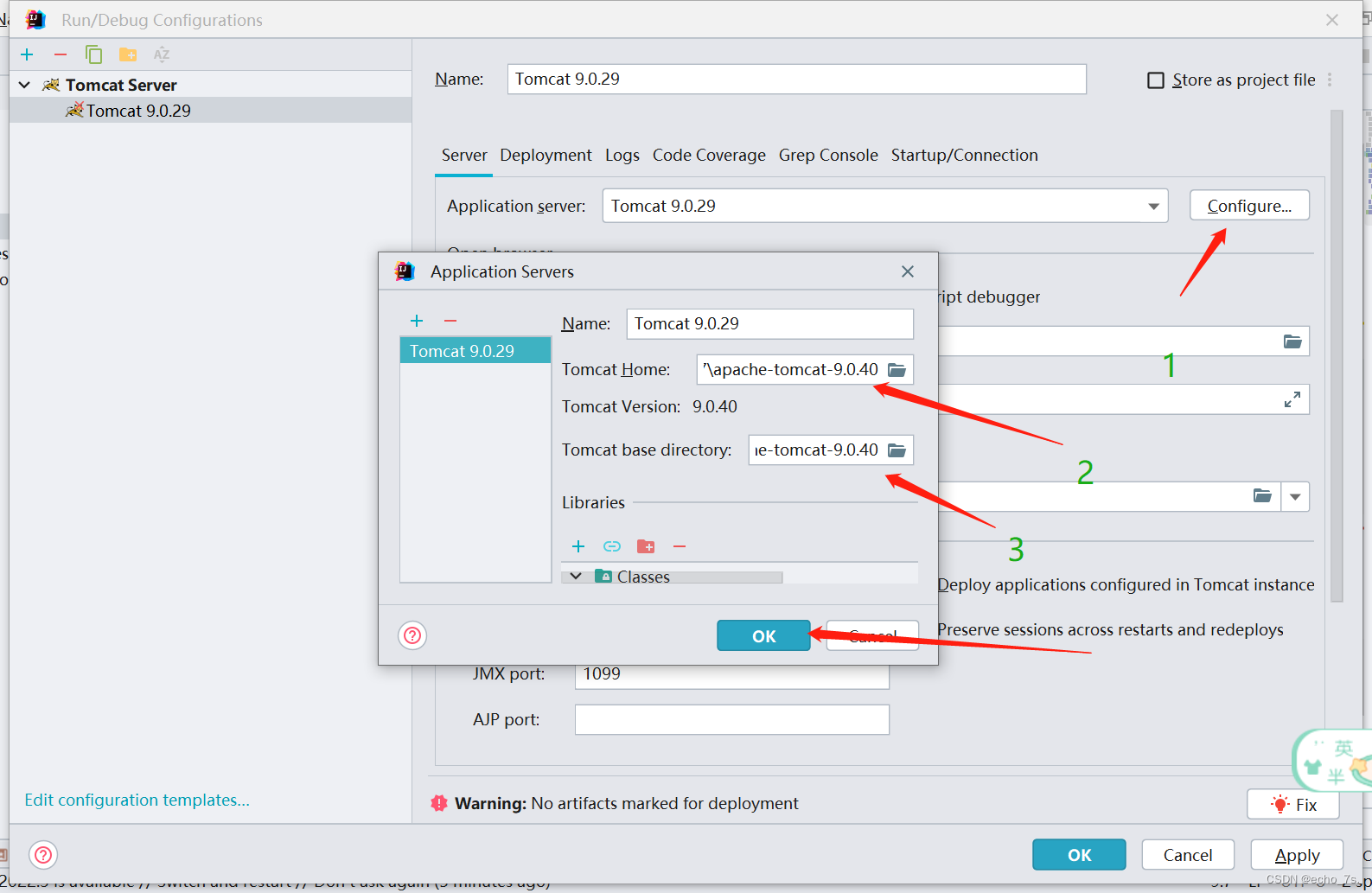Select Tomcat 9.0.29 in configurations tree

(x=210, y=111)
